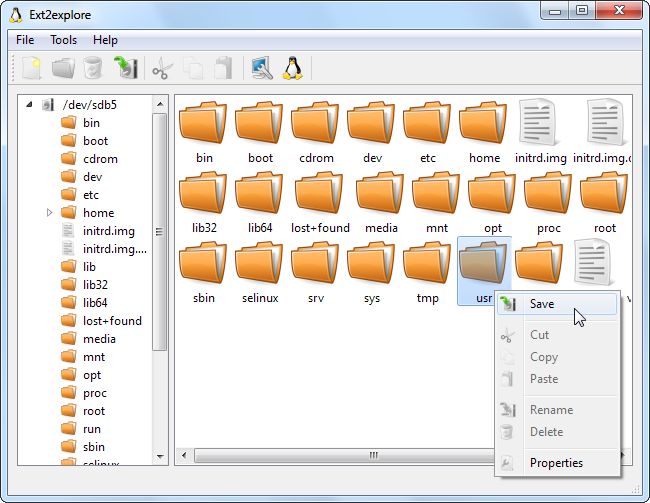650x503 pixels.
Task: Click tree pane scroll down arrow
Action: pos(160,457)
